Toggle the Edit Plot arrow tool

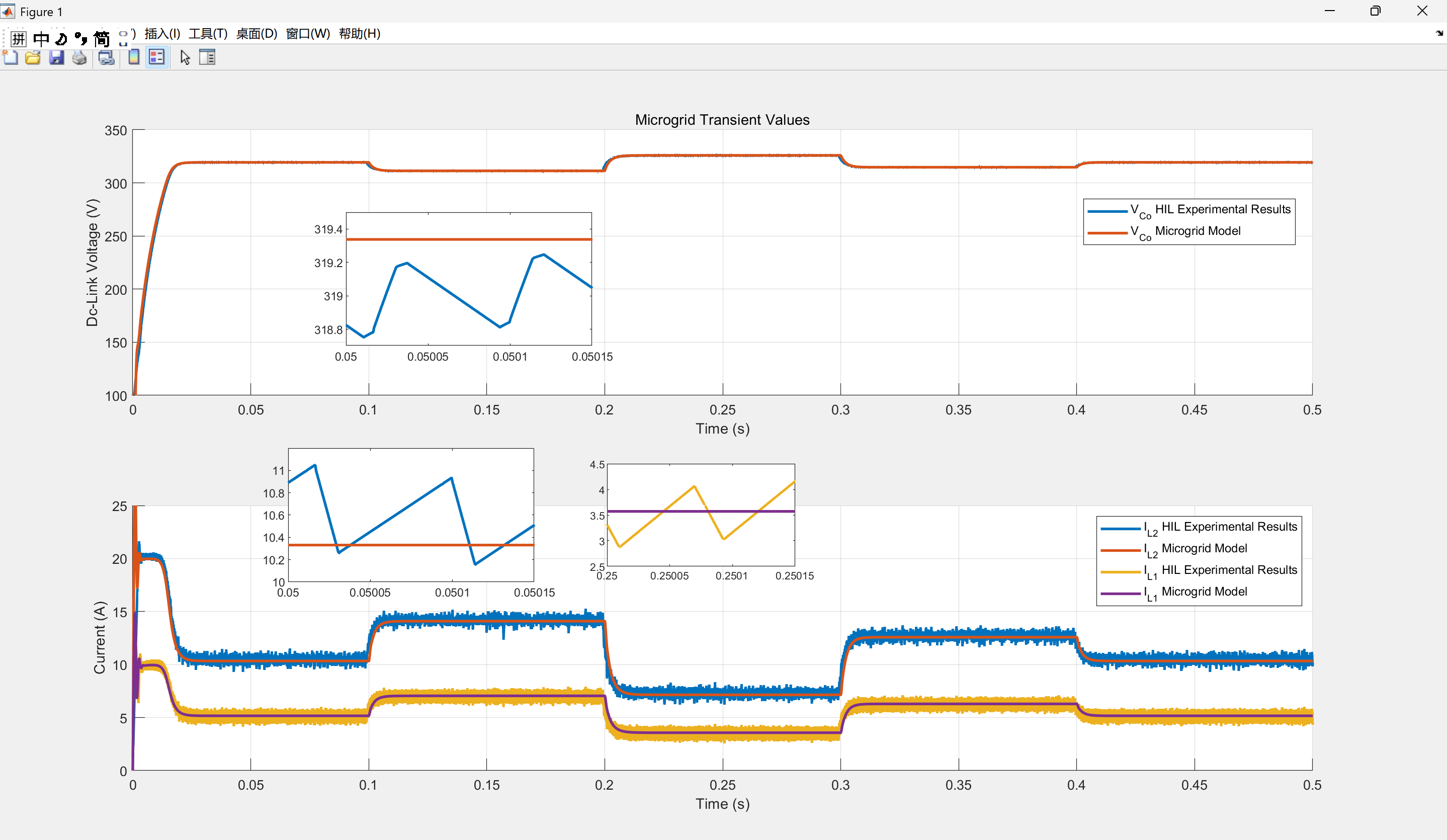click(185, 57)
